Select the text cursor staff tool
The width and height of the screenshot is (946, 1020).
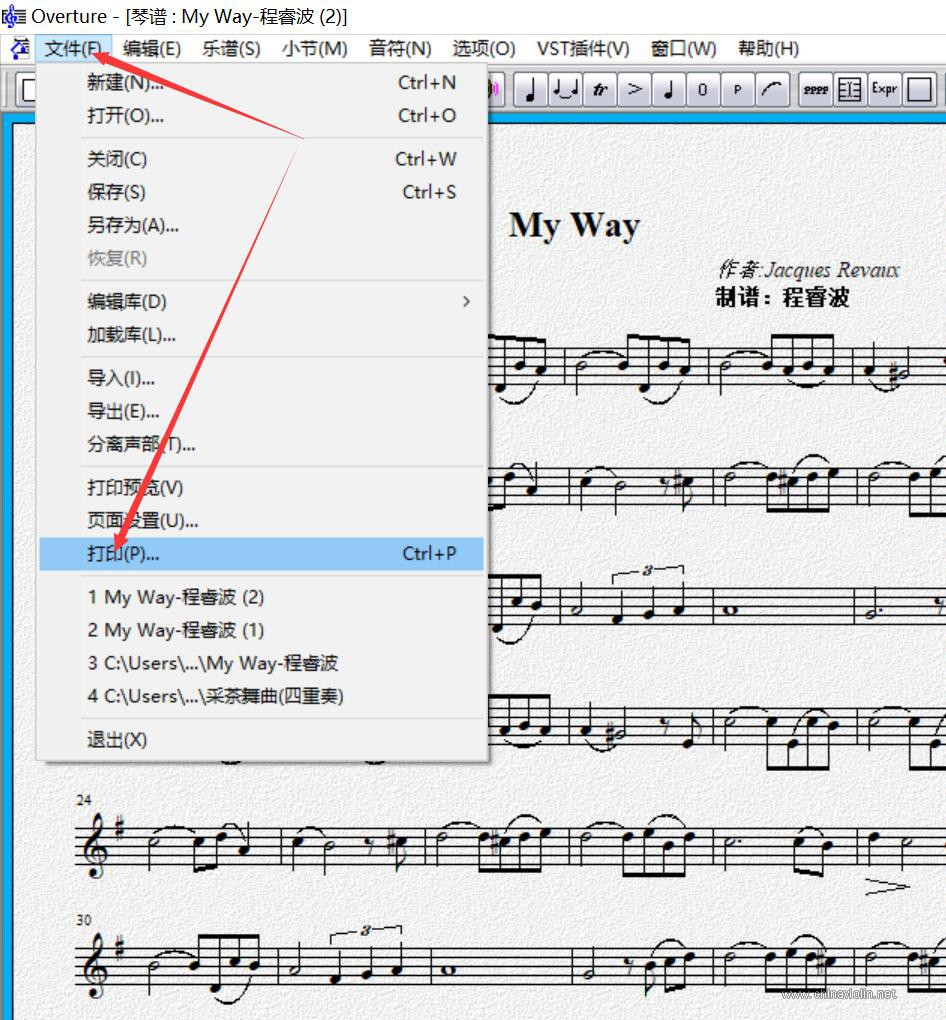[x=850, y=89]
